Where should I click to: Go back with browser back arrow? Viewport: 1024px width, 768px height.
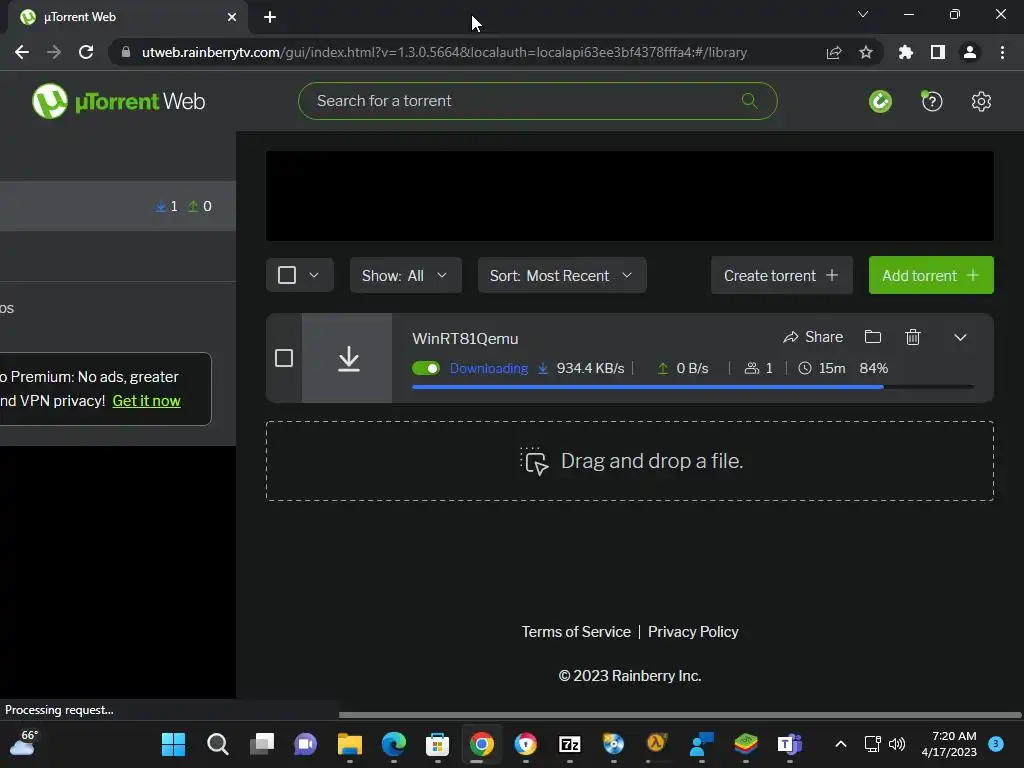[22, 52]
